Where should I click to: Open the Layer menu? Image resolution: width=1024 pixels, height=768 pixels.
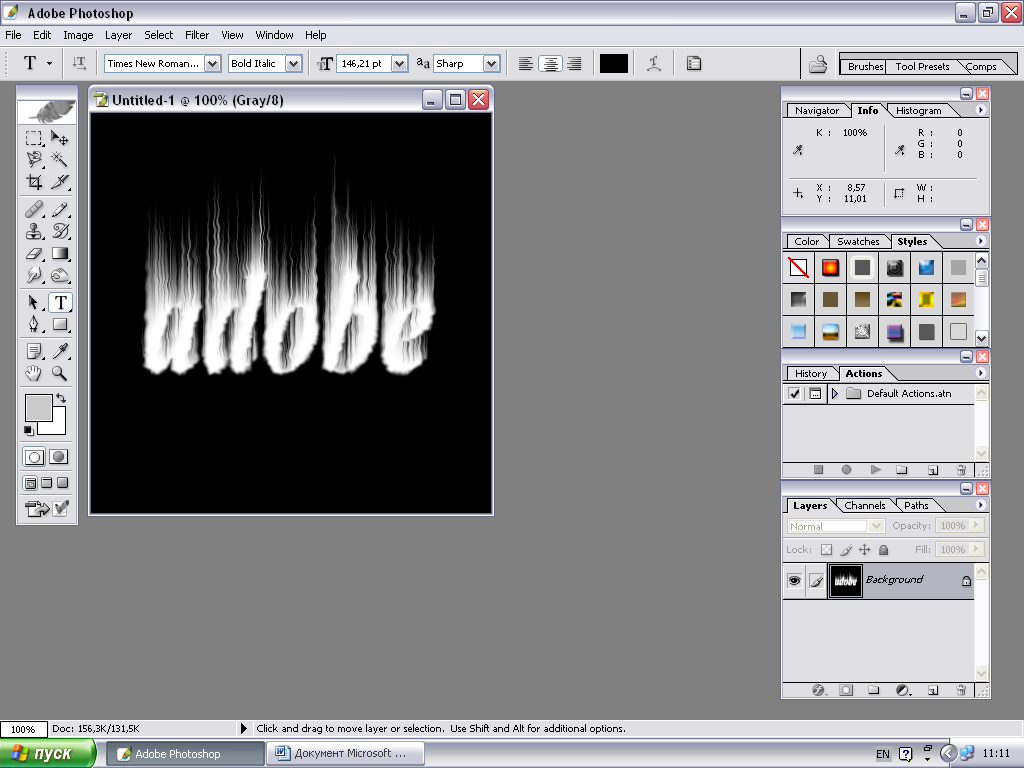click(118, 35)
